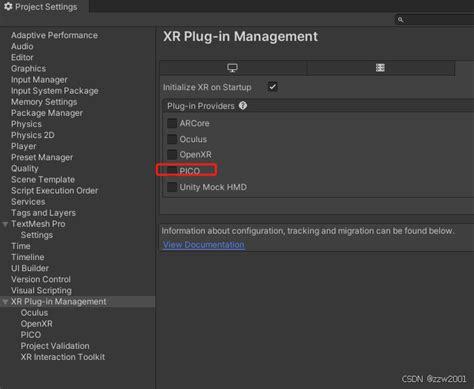Select the desktop platform tab icon
The width and height of the screenshot is (474, 389).
[x=232, y=68]
